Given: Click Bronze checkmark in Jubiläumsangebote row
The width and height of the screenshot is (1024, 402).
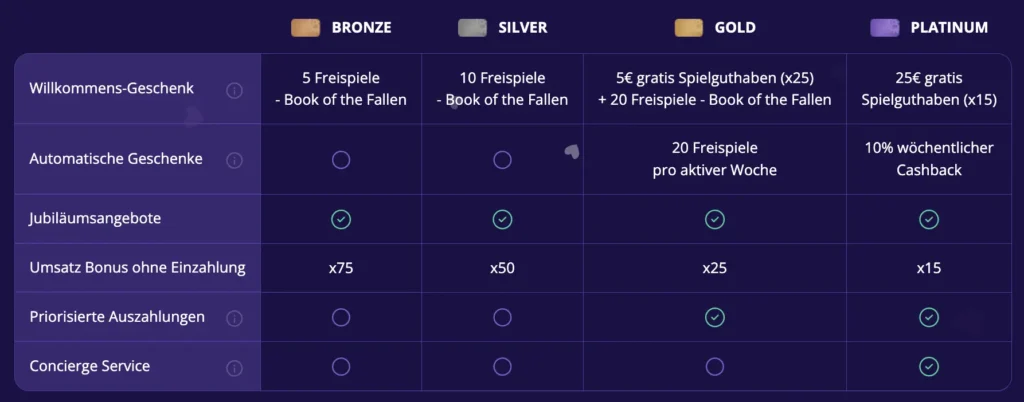Looking at the screenshot, I should (x=341, y=219).
